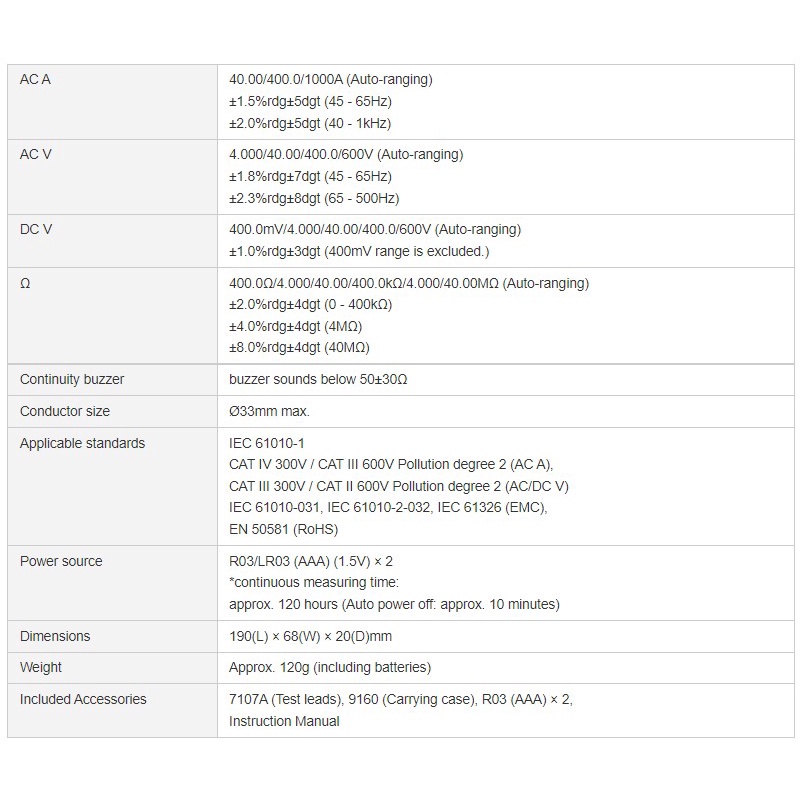Select the 400mV range is excluded line
This screenshot has height=801, width=801.
[359, 251]
